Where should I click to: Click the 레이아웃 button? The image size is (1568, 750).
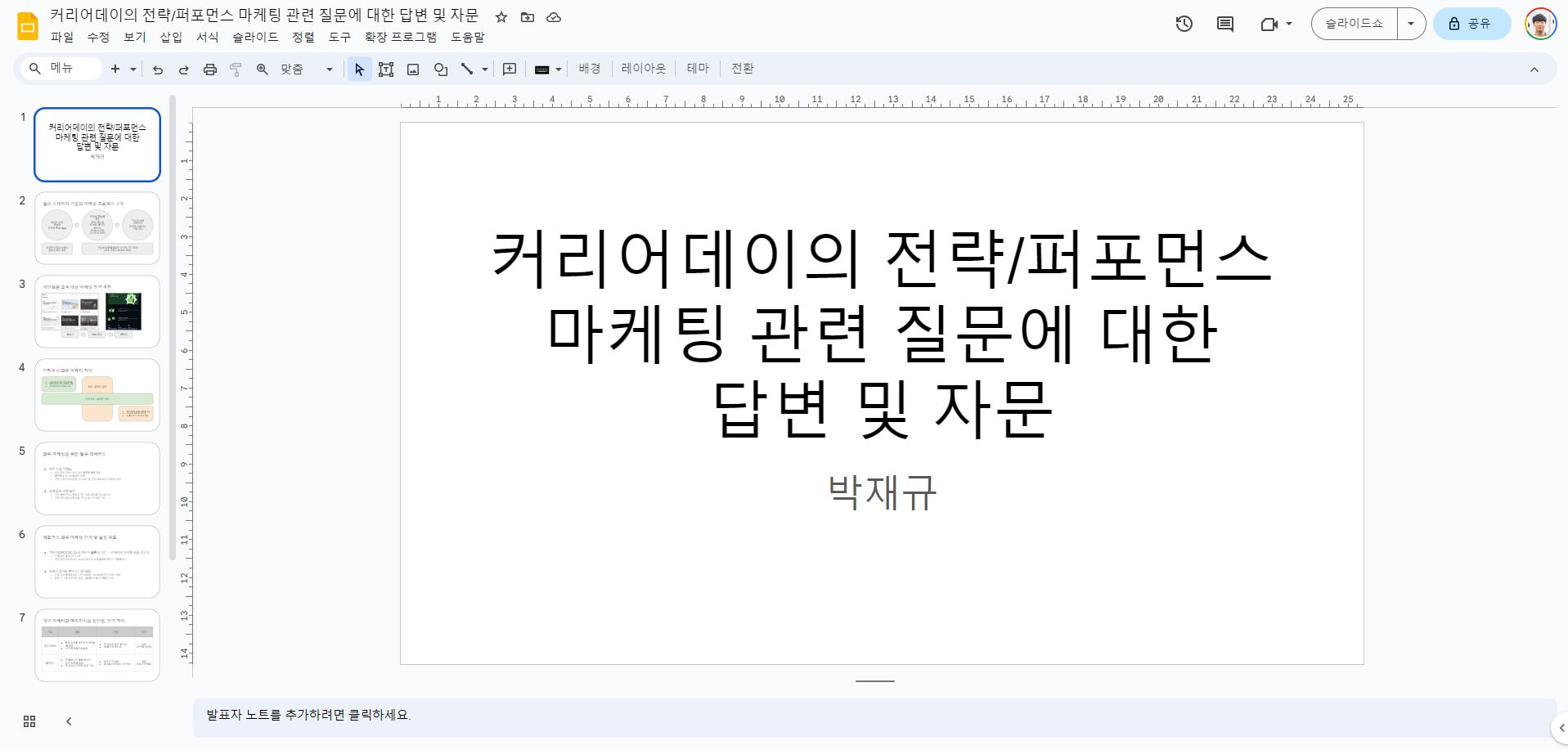644,70
